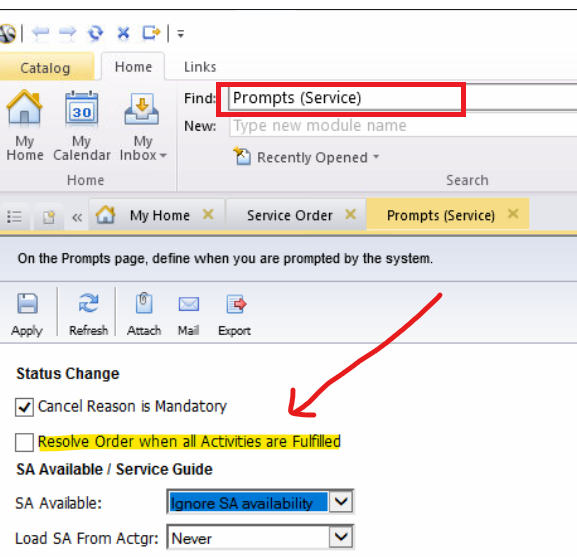Open the Links ribbon tab
The image size is (577, 557).
pos(200,67)
